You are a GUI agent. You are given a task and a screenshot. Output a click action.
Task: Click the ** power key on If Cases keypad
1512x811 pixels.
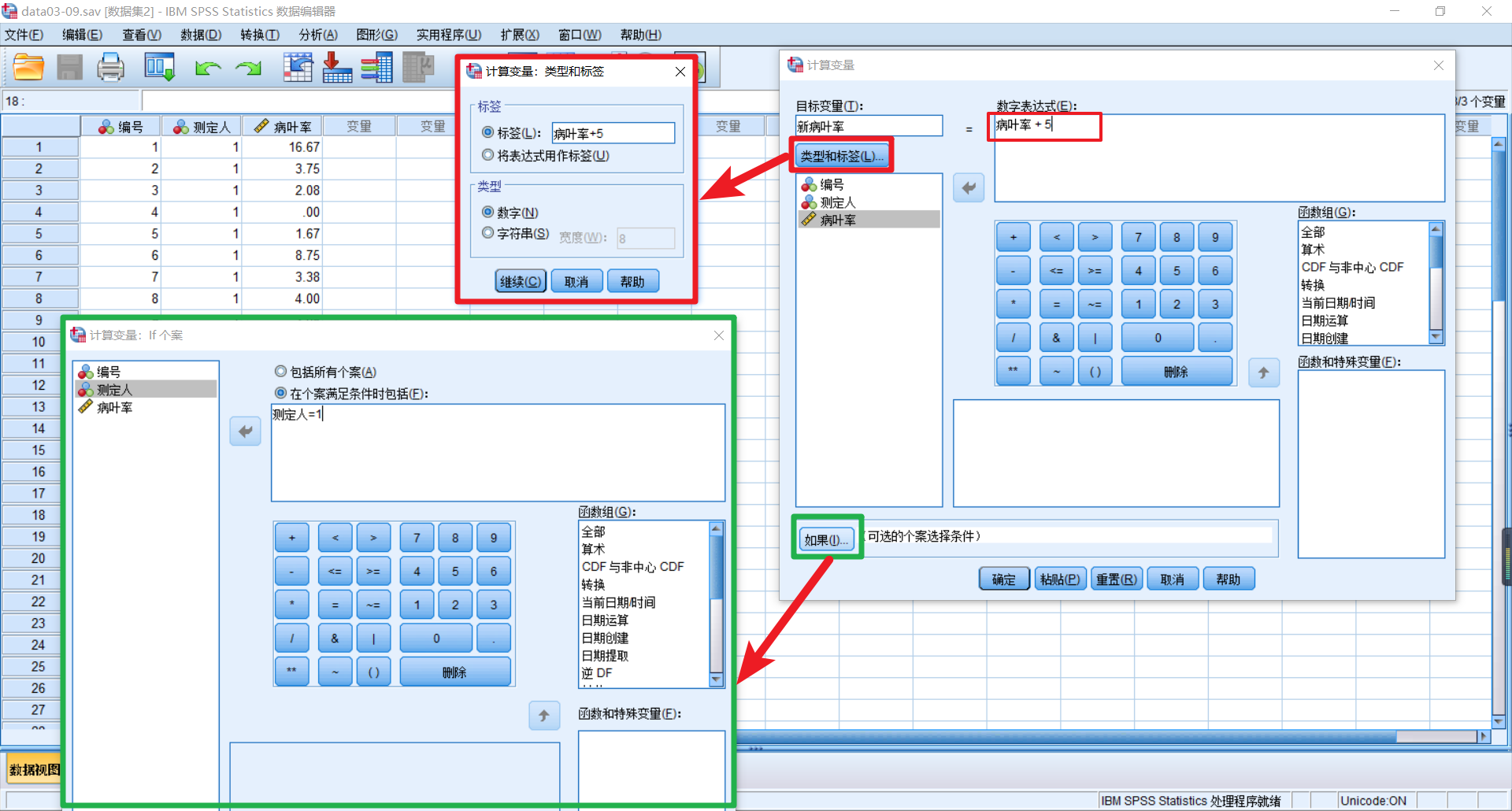pos(292,672)
